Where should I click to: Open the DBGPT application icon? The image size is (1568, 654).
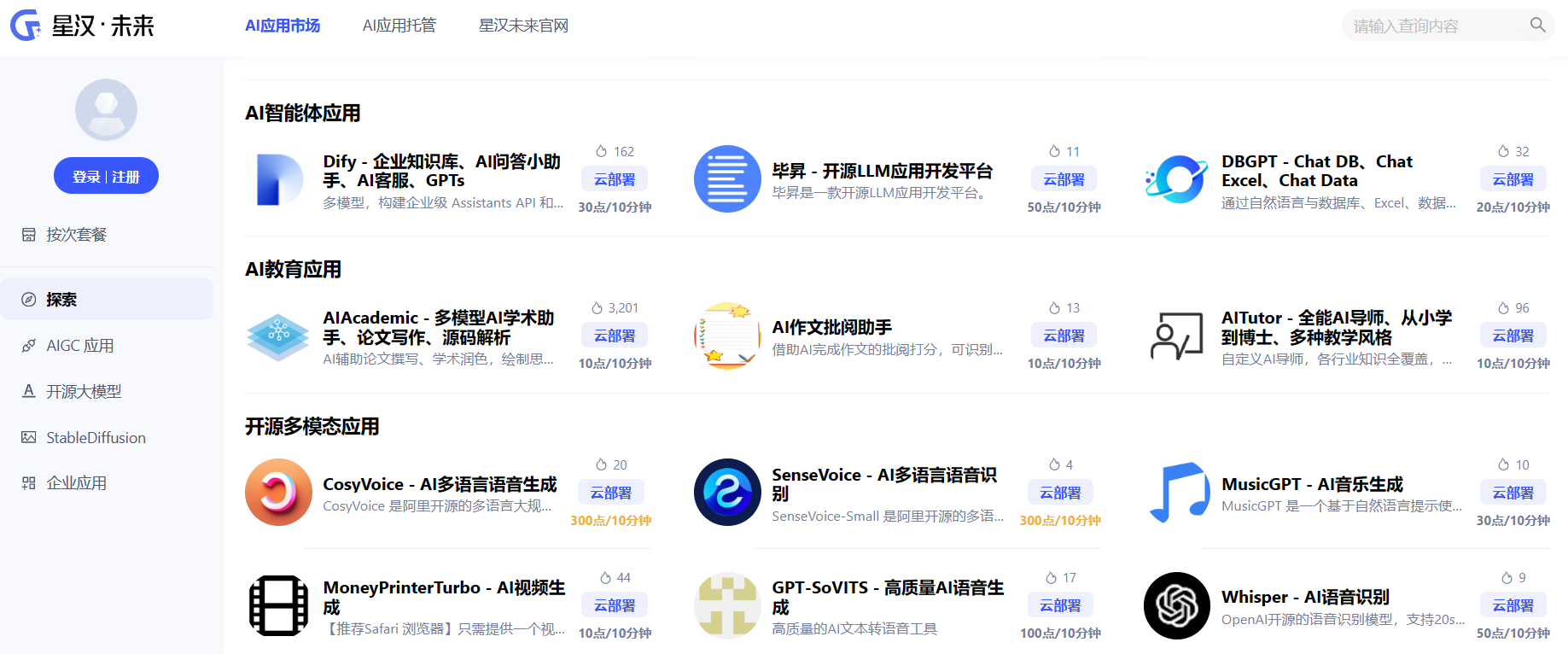[1176, 179]
